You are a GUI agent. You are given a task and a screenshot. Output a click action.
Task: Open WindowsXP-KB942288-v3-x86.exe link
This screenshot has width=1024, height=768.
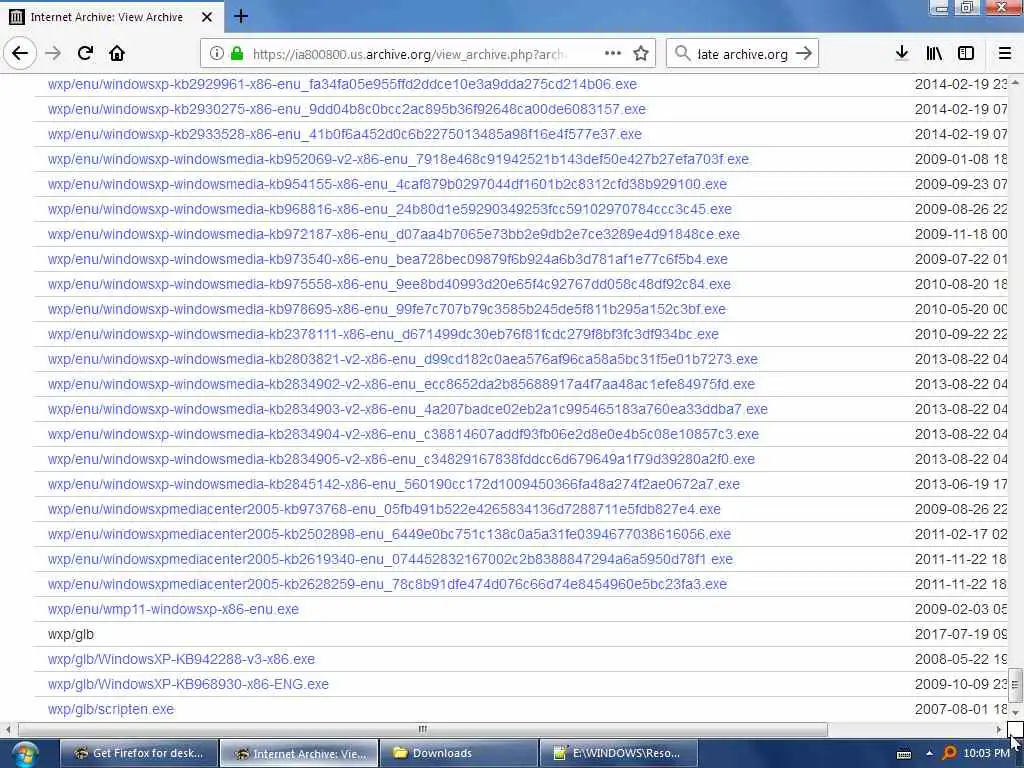click(181, 660)
